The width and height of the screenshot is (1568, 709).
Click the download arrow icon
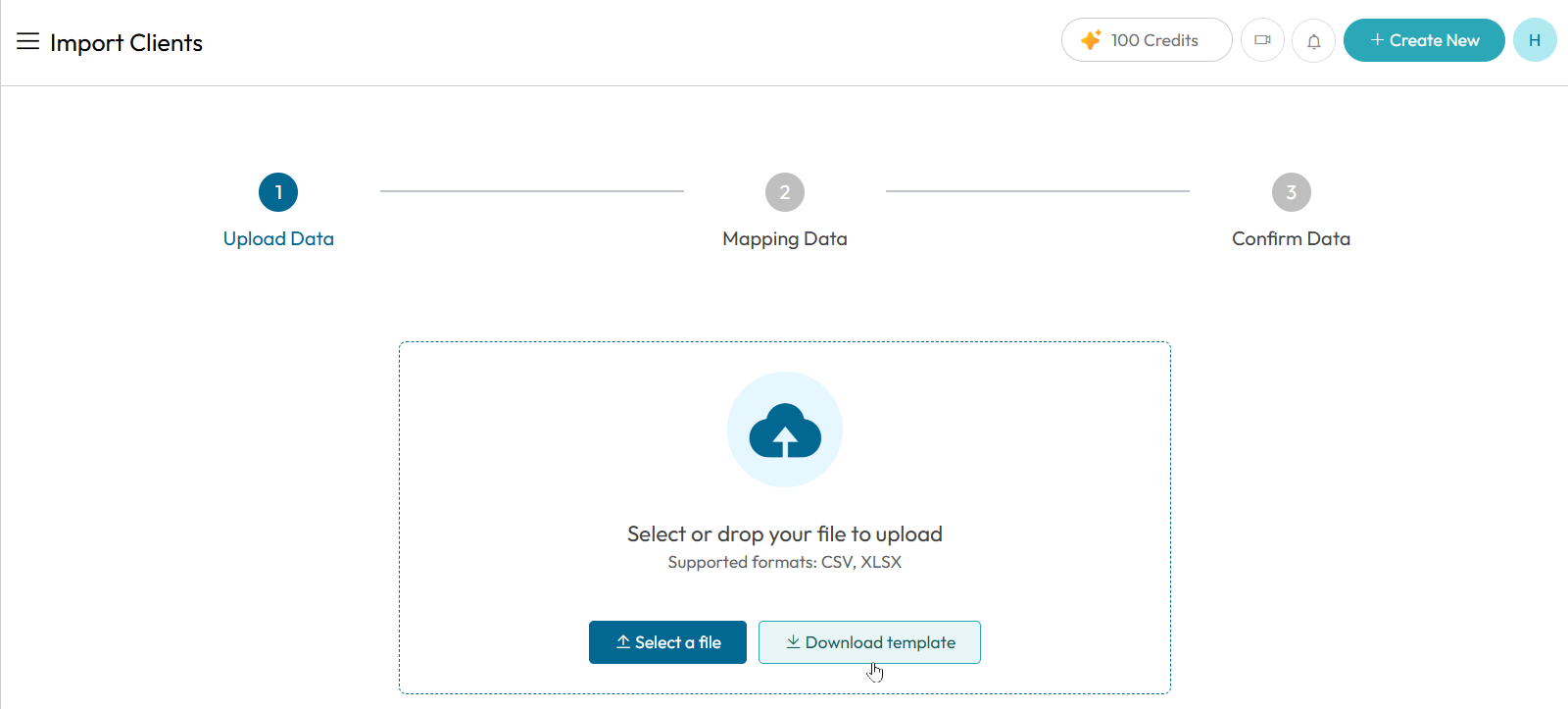click(793, 641)
